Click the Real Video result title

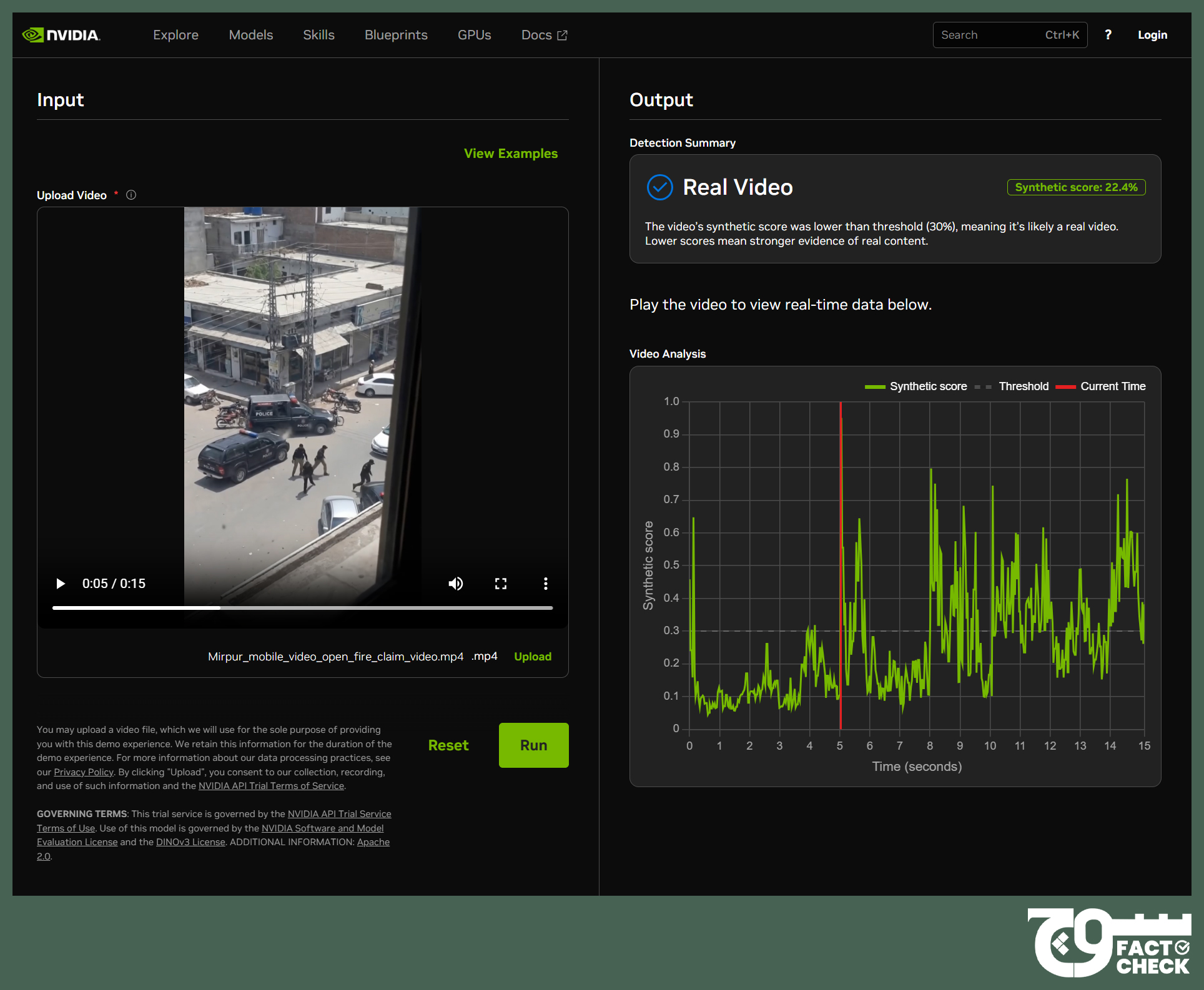738,187
